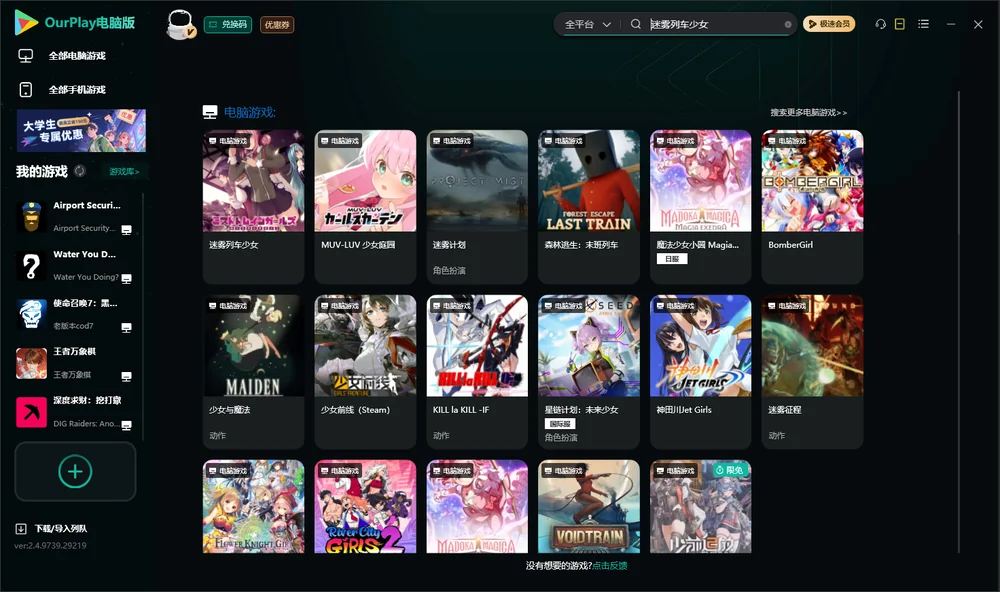
Task: Clear the search field text
Action: (788, 25)
